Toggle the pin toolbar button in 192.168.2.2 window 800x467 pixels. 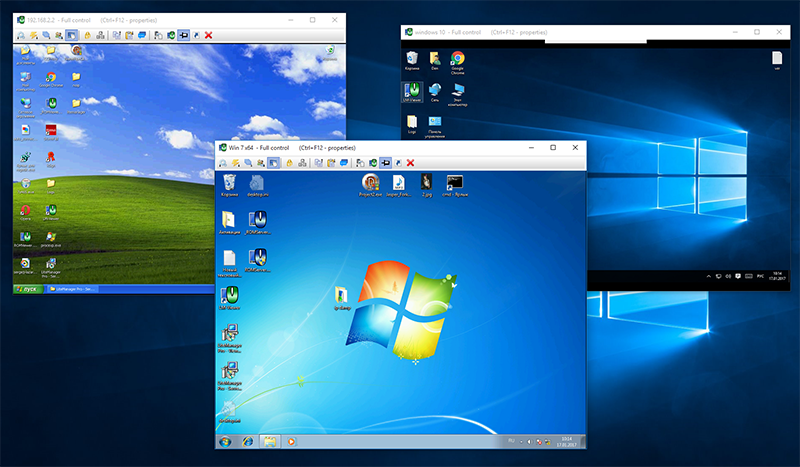(183, 35)
